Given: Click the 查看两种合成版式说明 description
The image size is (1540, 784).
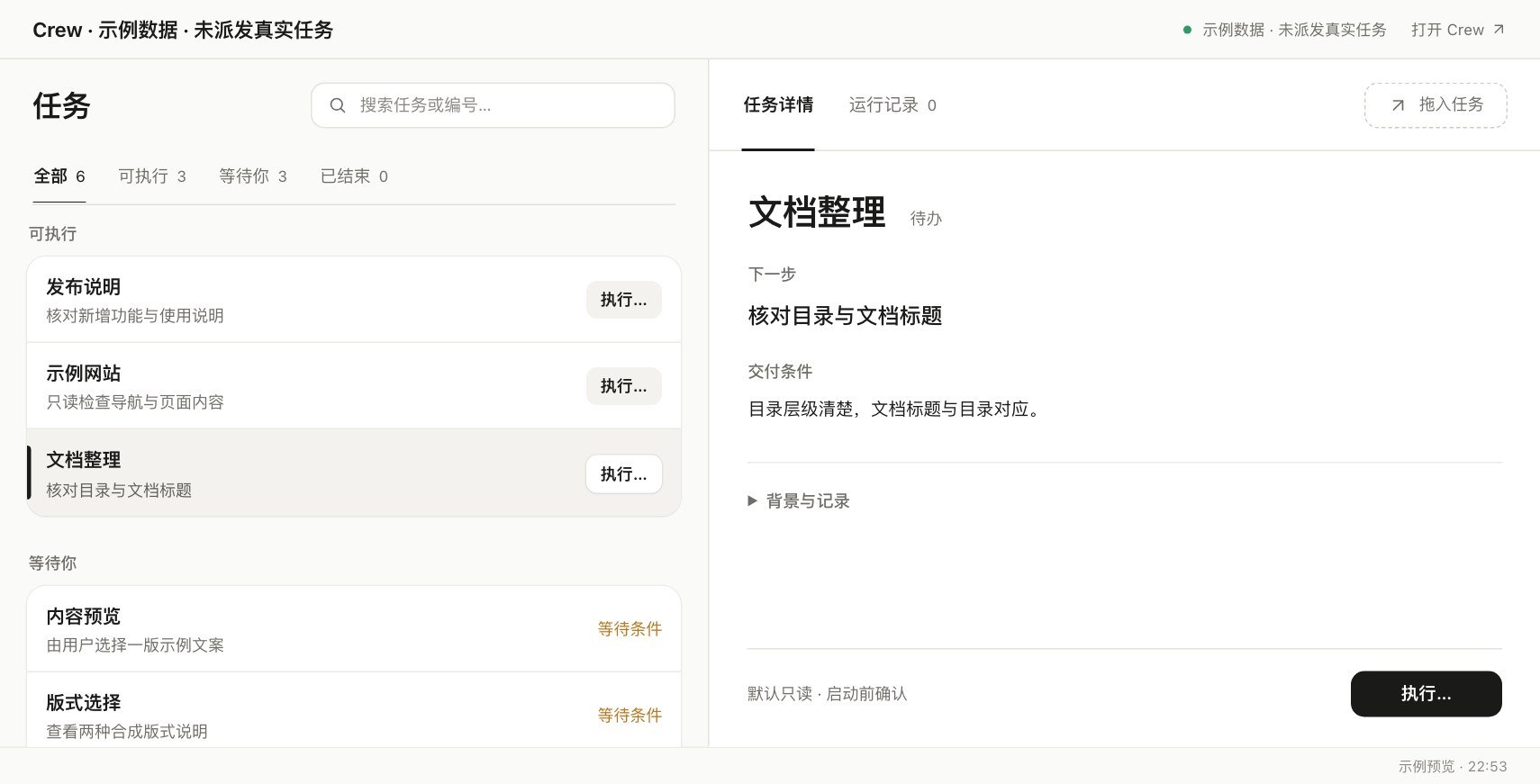Looking at the screenshot, I should tap(127, 732).
